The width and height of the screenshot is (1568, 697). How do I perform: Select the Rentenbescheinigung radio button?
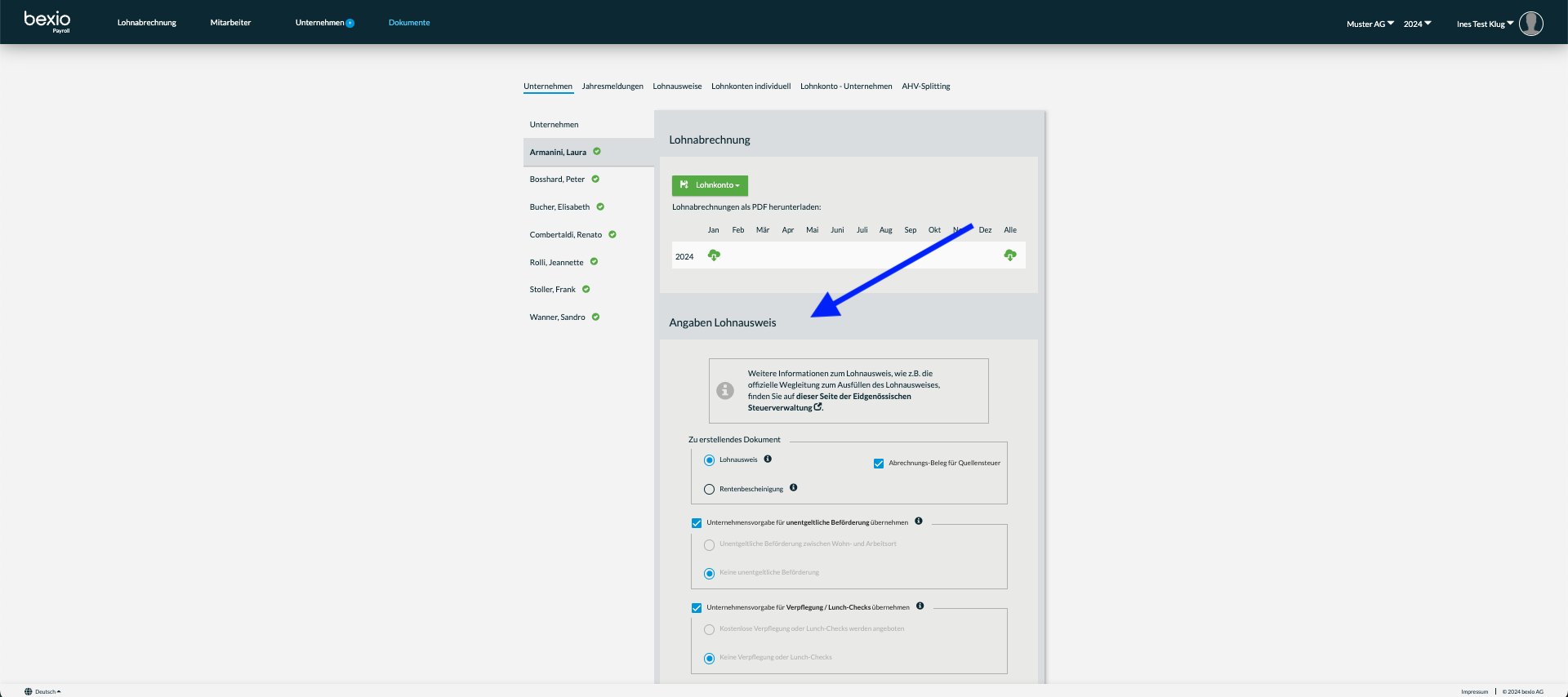coord(709,489)
